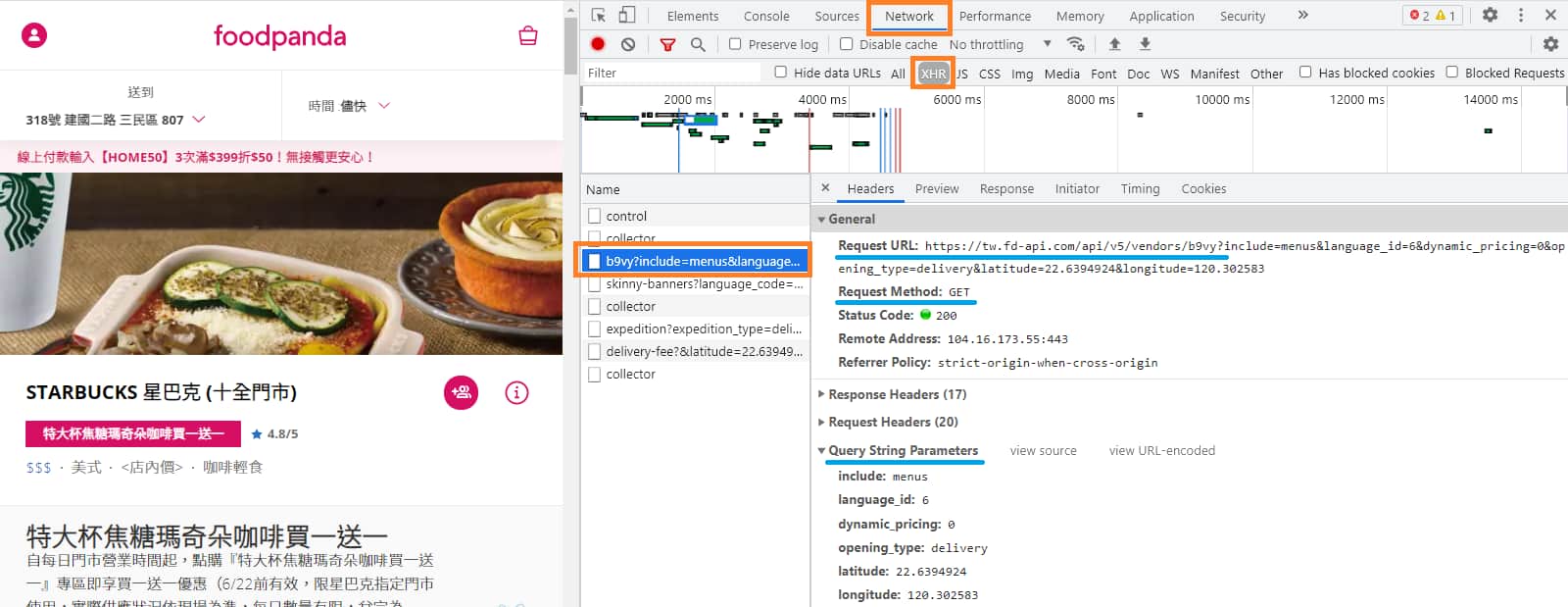The width and height of the screenshot is (1568, 607).
Task: Switch to the Console tab
Action: click(766, 16)
